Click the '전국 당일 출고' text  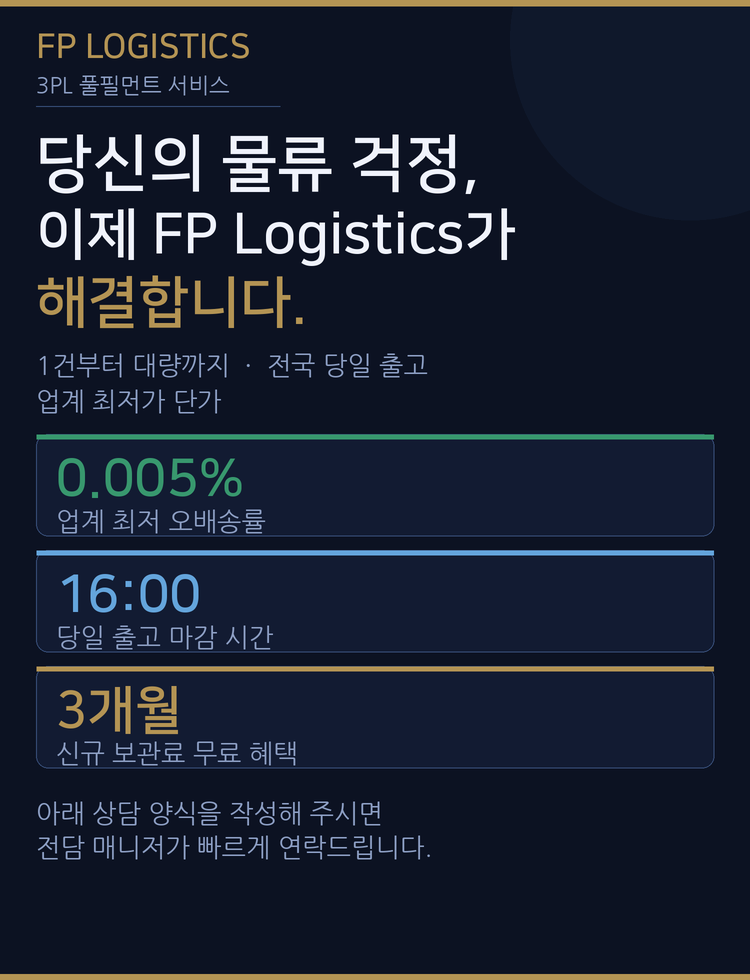[x=348, y=365]
